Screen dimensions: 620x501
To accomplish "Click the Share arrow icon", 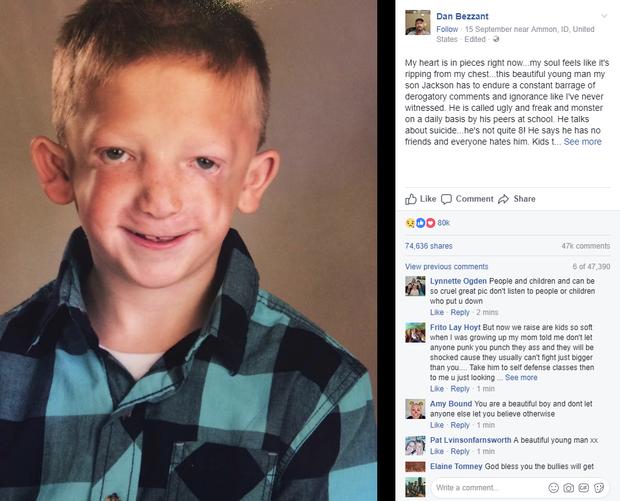I will (x=503, y=199).
